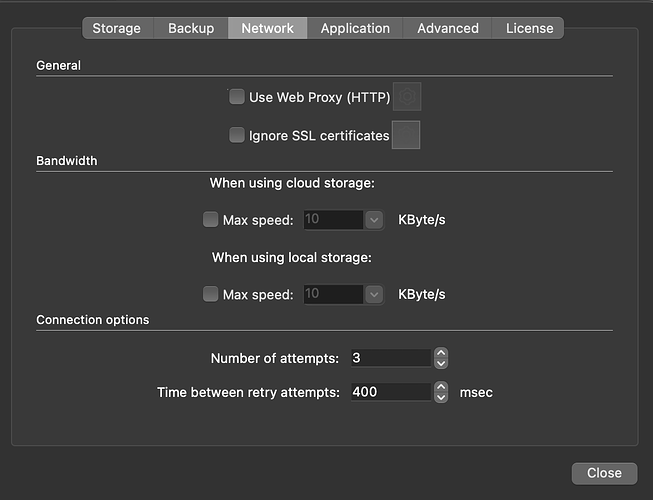Open the Backup tab

point(191,28)
